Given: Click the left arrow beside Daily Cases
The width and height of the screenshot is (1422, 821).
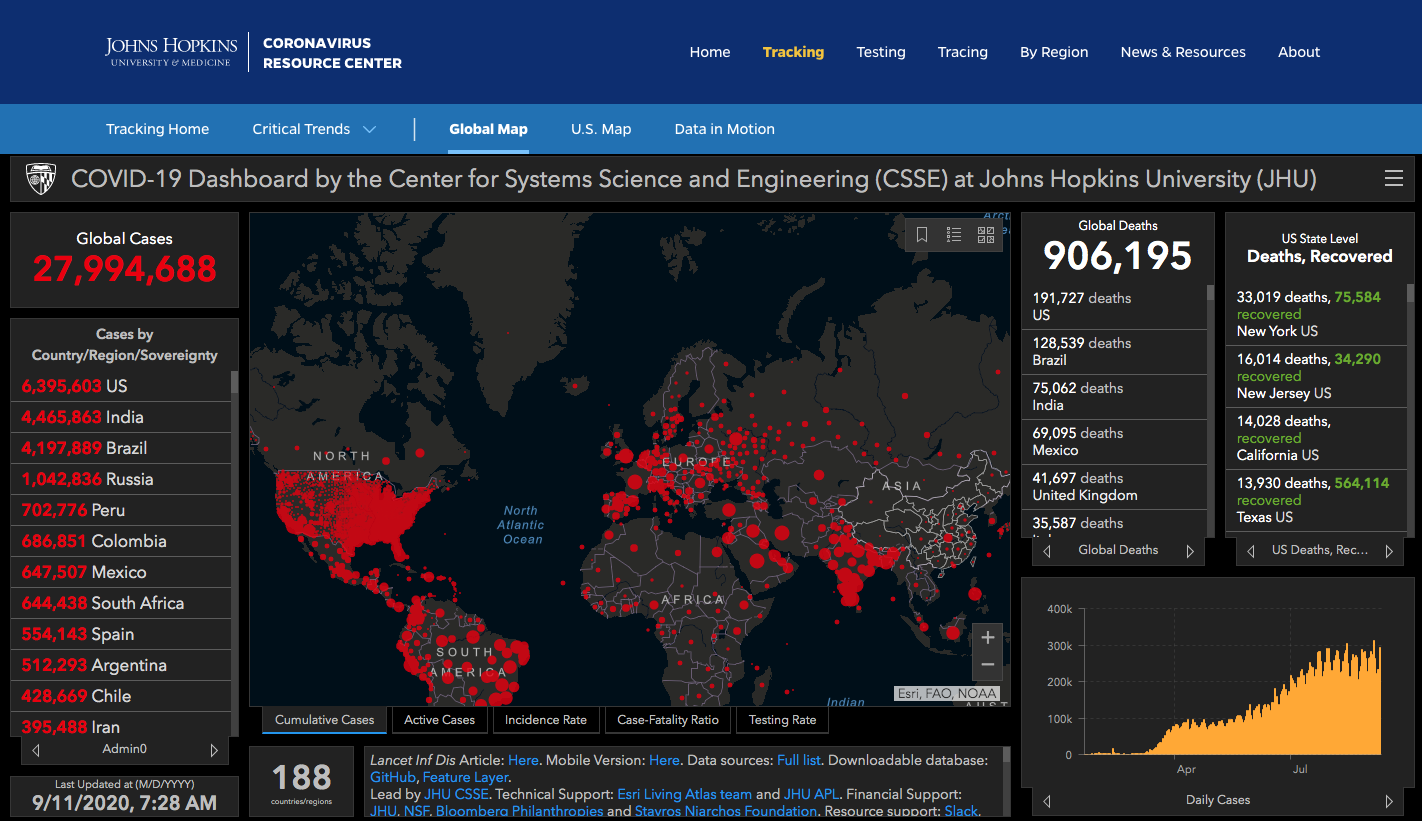Looking at the screenshot, I should [x=1047, y=801].
